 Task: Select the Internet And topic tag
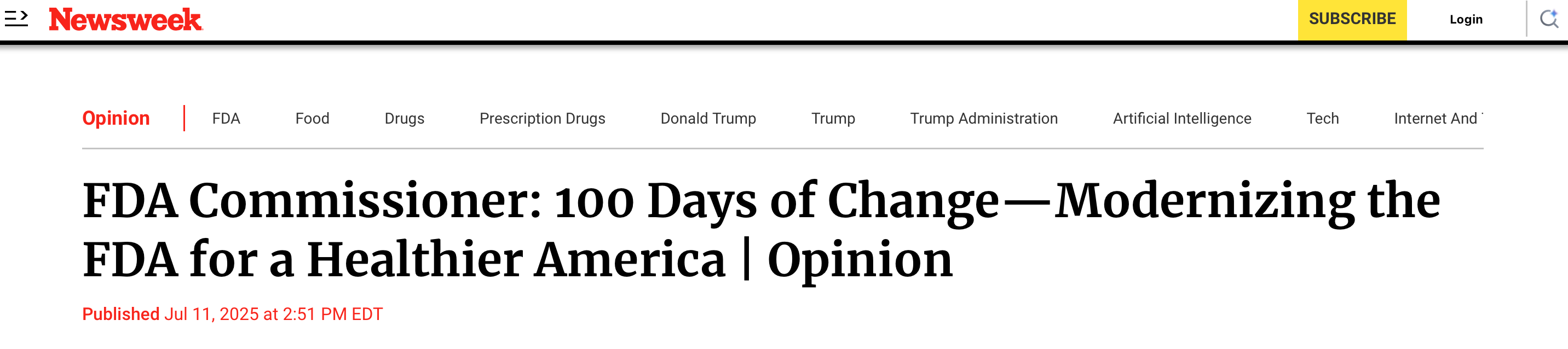pos(1438,119)
